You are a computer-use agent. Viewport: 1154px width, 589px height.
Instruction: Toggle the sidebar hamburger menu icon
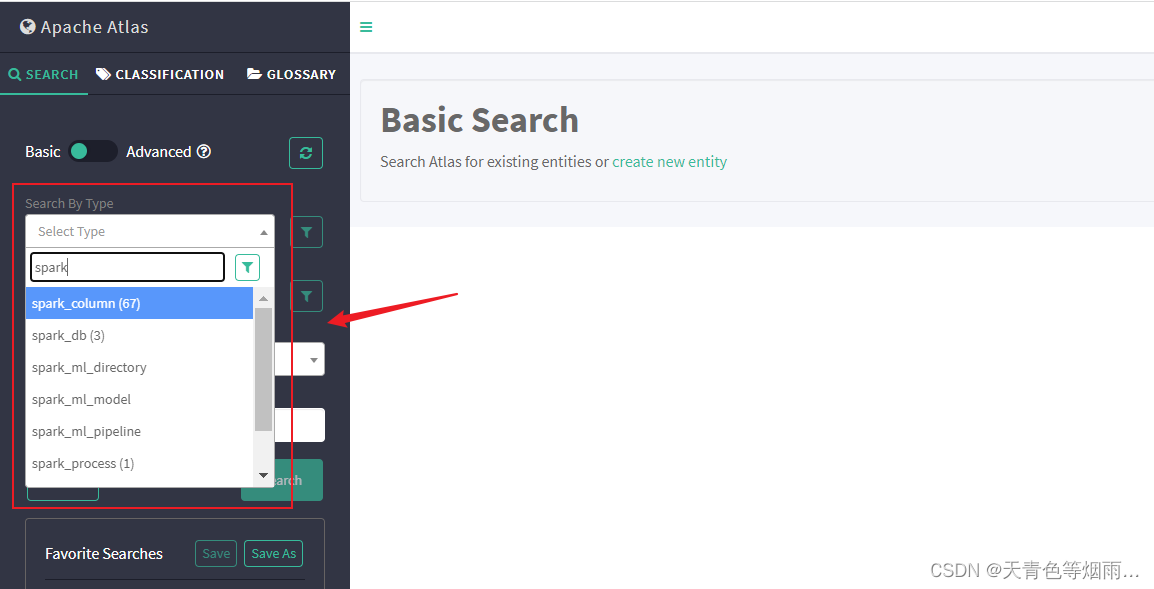(366, 27)
